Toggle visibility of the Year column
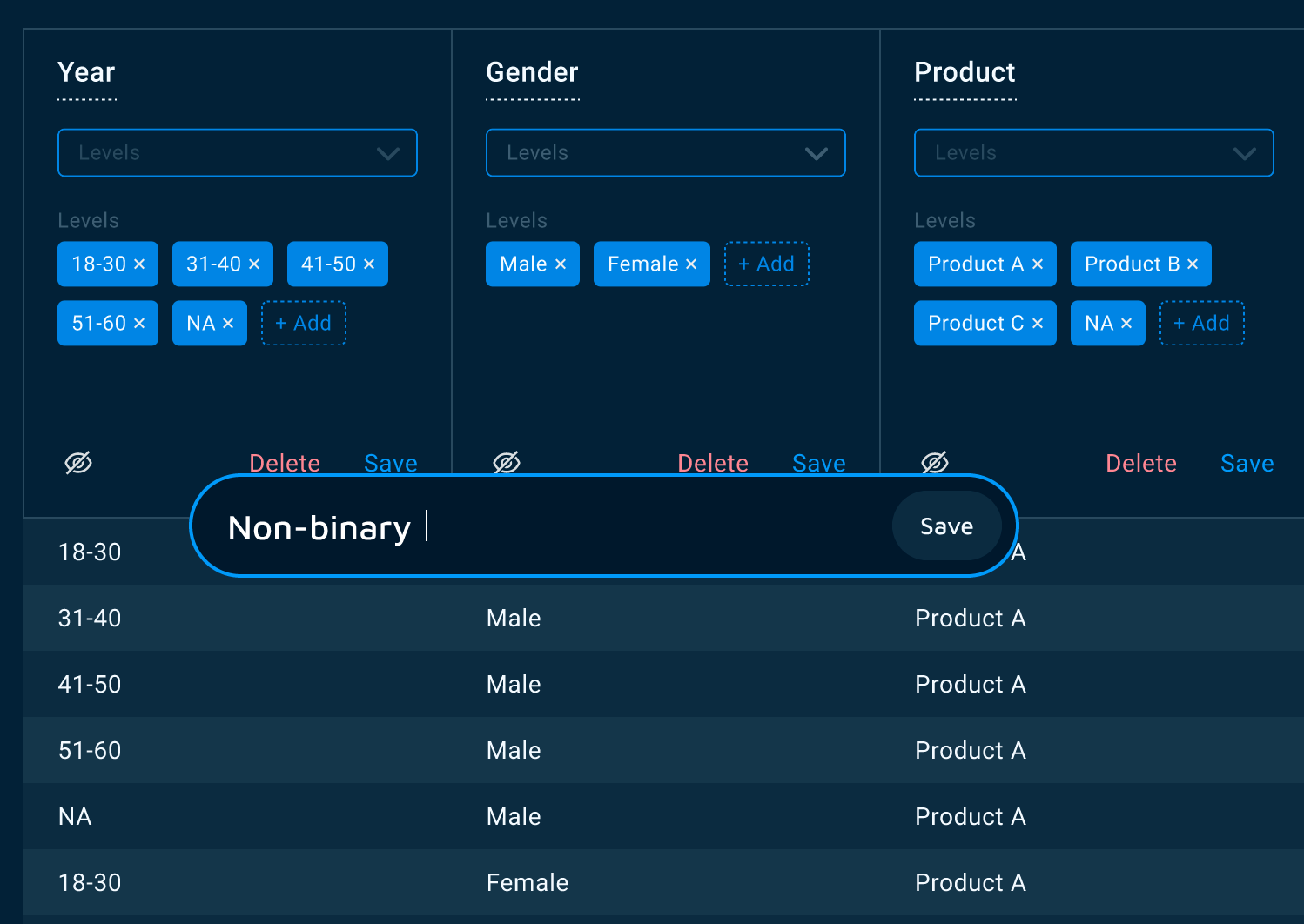This screenshot has width=1304, height=924. tap(78, 463)
